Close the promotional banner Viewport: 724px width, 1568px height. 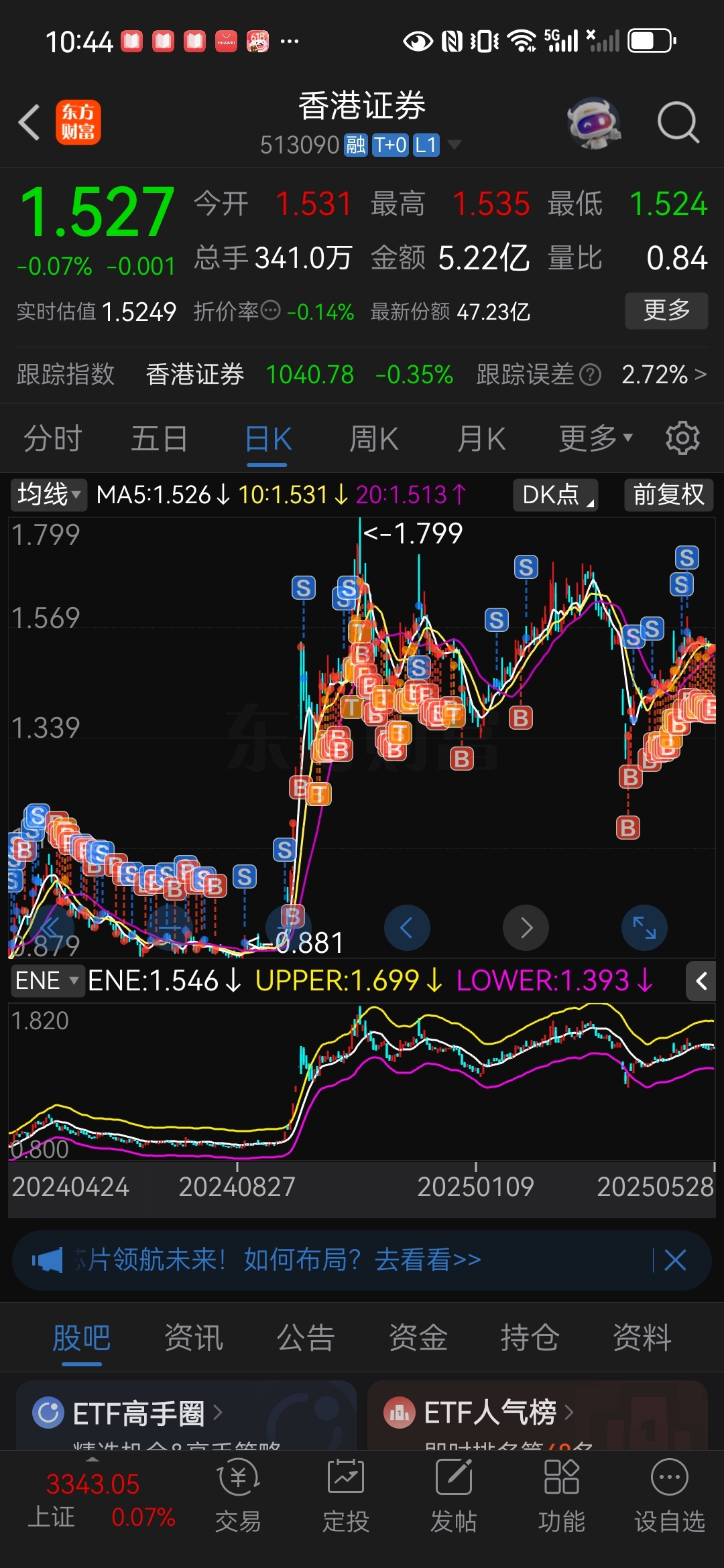point(675,1260)
